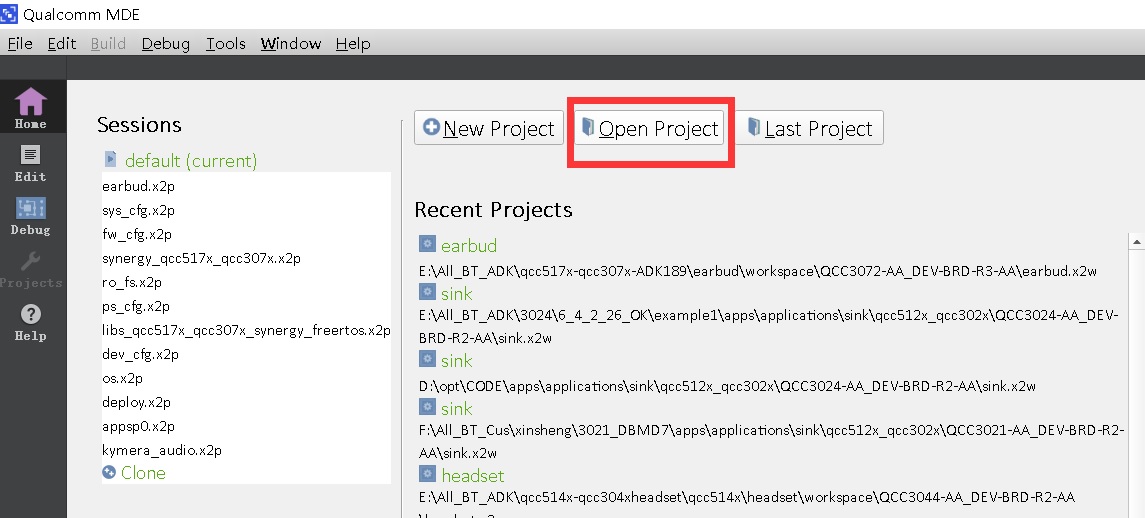
Task: Open the Home mode in sidebar
Action: coord(30,108)
